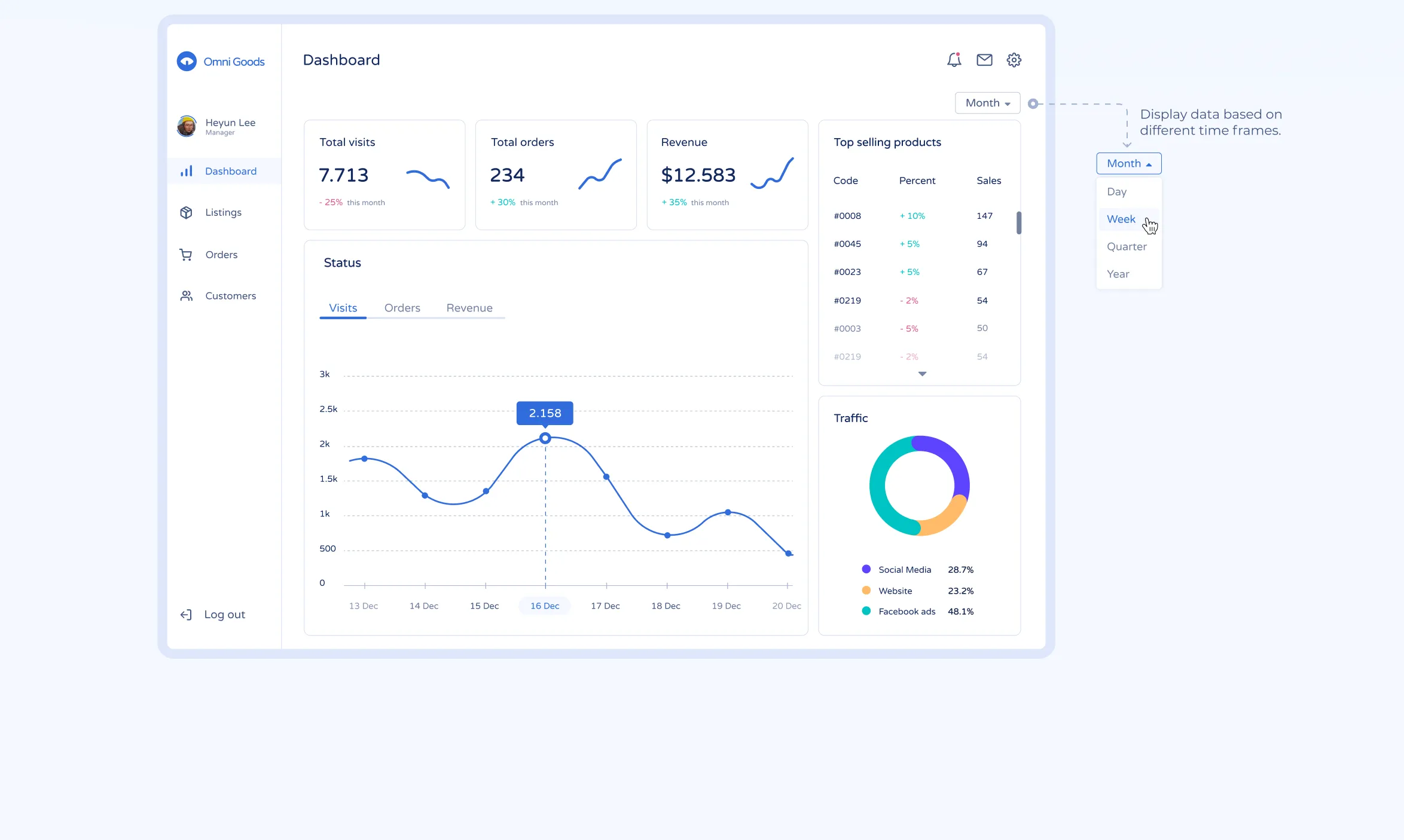Click the purple Social Media legend dot
The image size is (1404, 840).
coord(865,569)
